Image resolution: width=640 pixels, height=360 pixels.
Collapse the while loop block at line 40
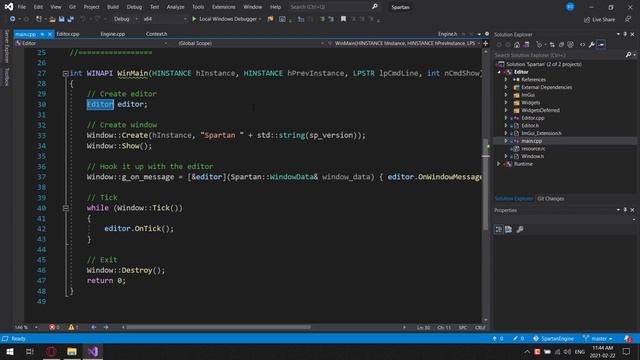click(65, 208)
